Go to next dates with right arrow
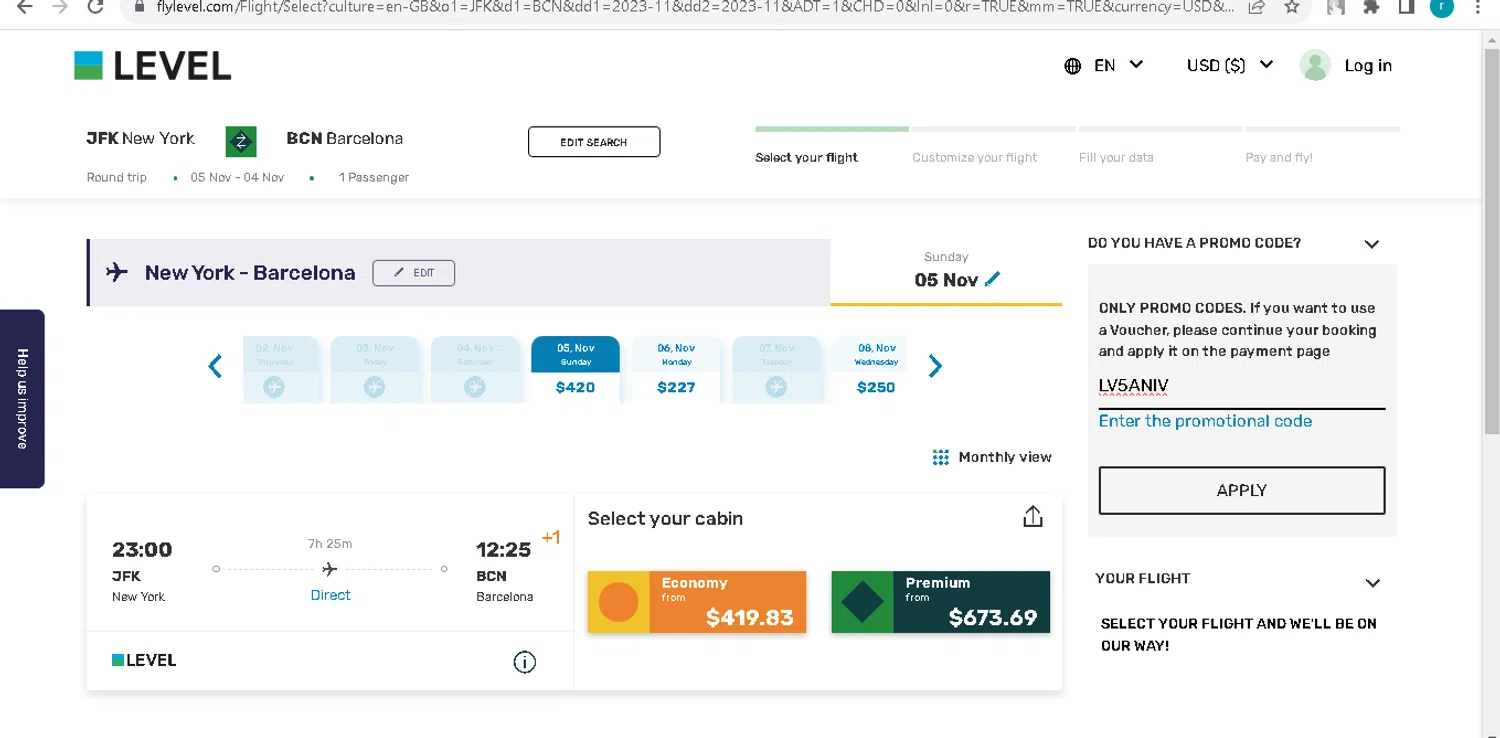 (x=935, y=366)
